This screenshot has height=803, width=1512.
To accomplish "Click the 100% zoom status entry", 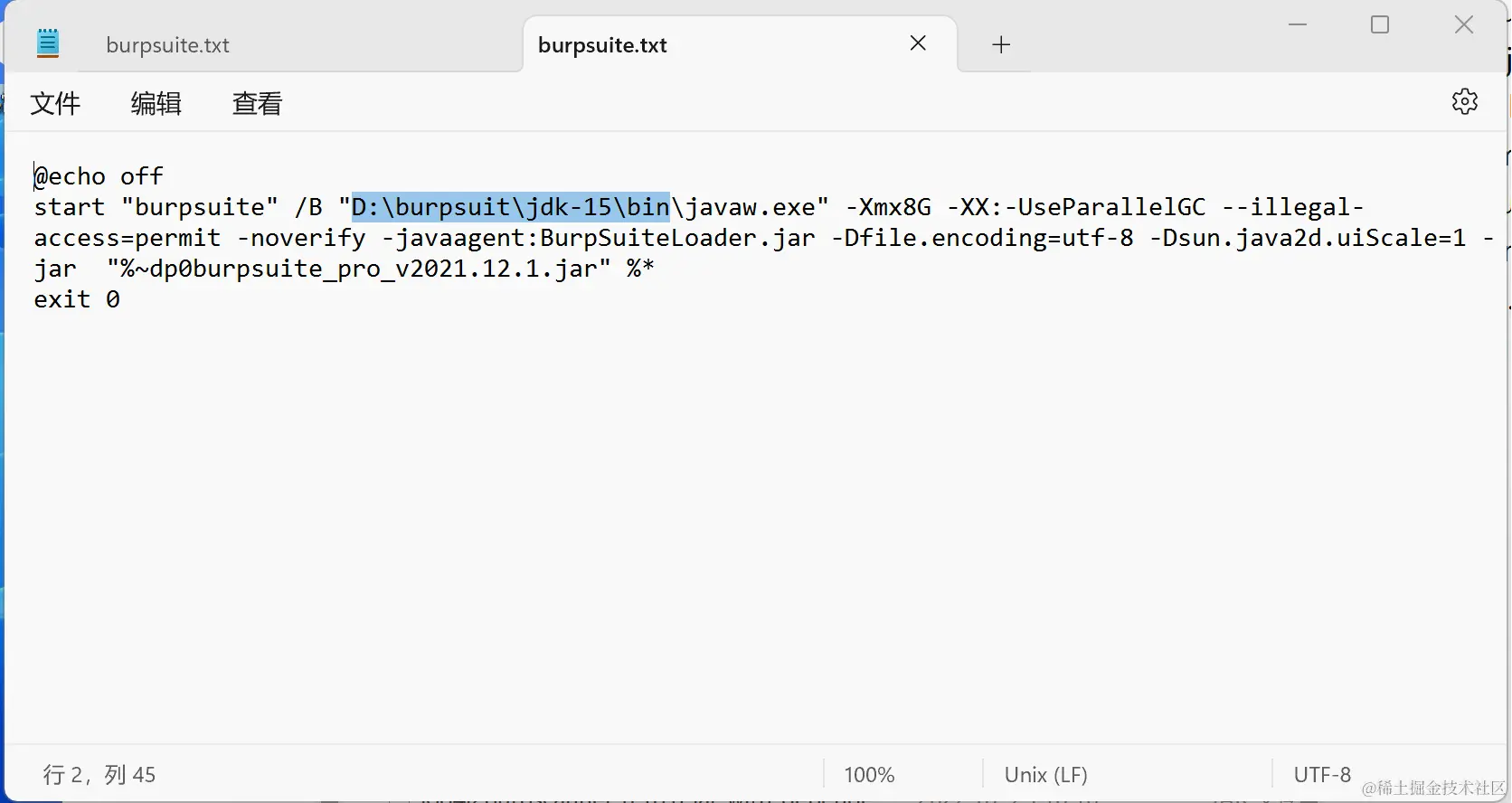I will [x=869, y=775].
